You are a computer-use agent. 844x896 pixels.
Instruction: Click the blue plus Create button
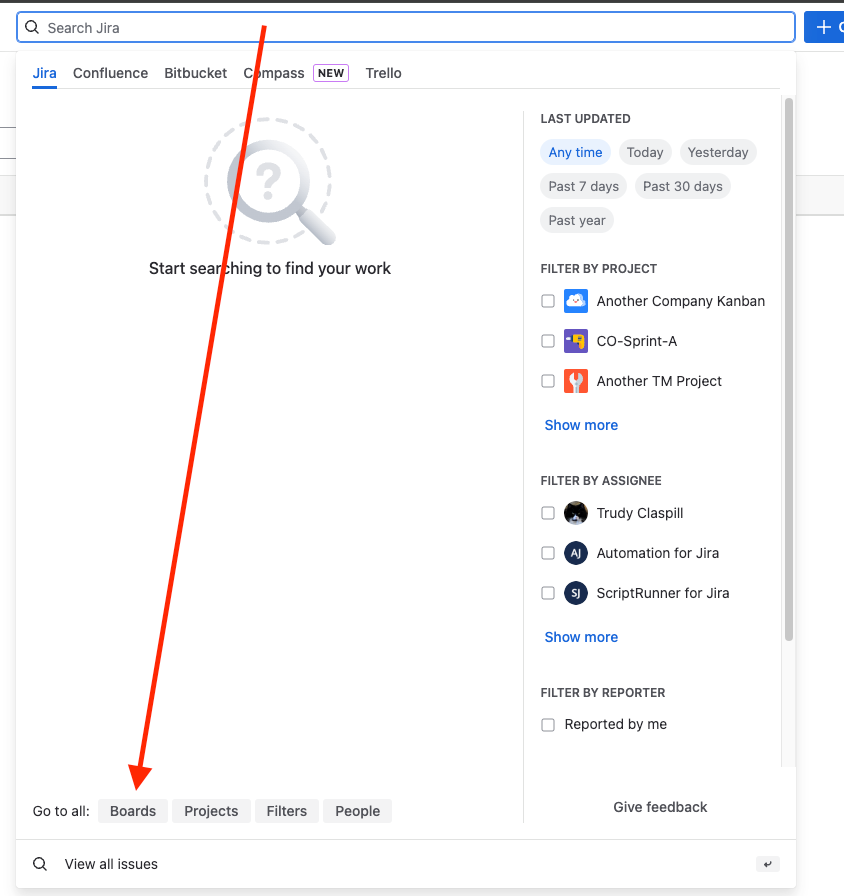coord(823,27)
